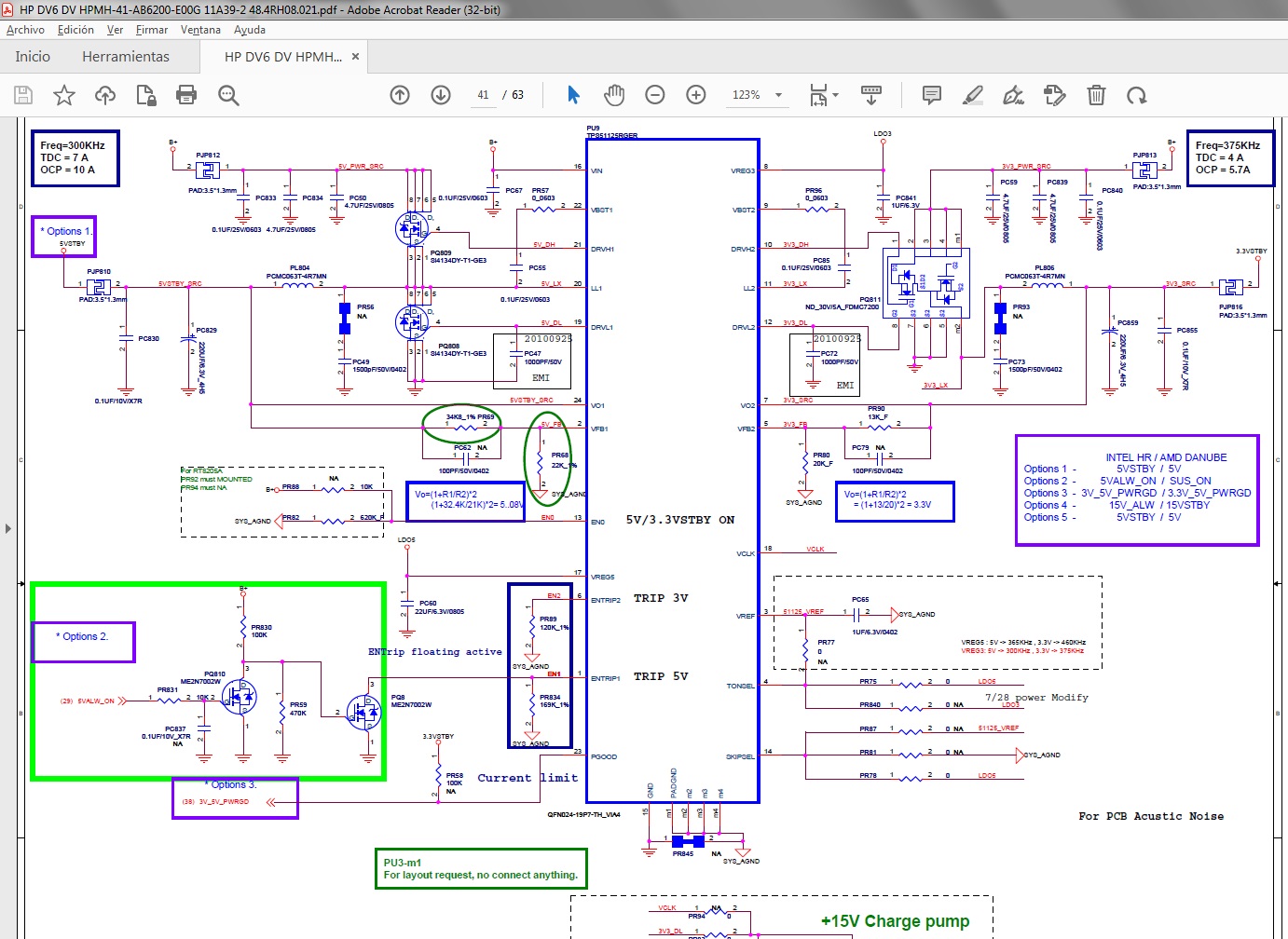Choose the arrow selection tool

[x=573, y=95]
